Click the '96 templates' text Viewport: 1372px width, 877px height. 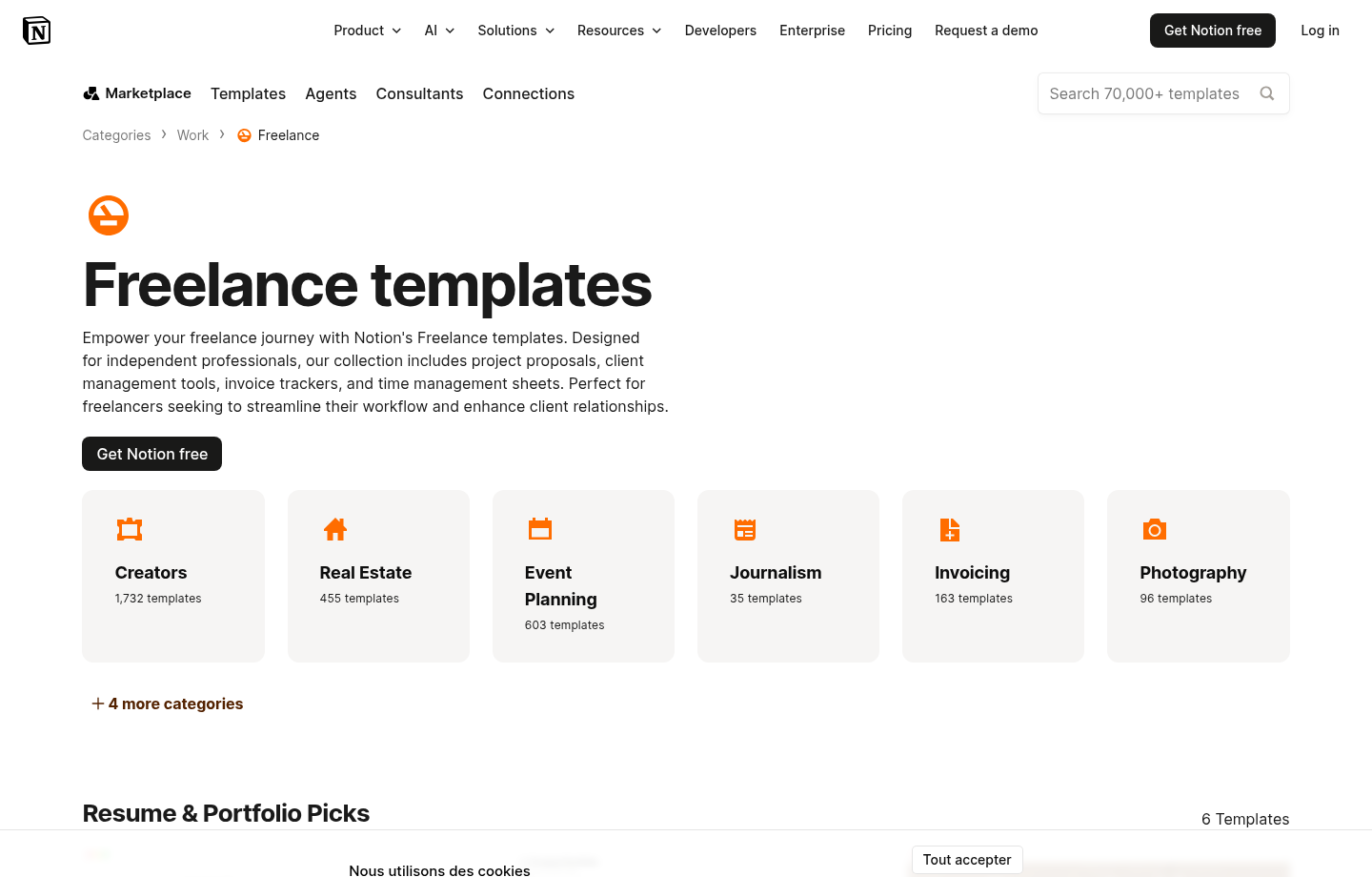tap(1176, 599)
